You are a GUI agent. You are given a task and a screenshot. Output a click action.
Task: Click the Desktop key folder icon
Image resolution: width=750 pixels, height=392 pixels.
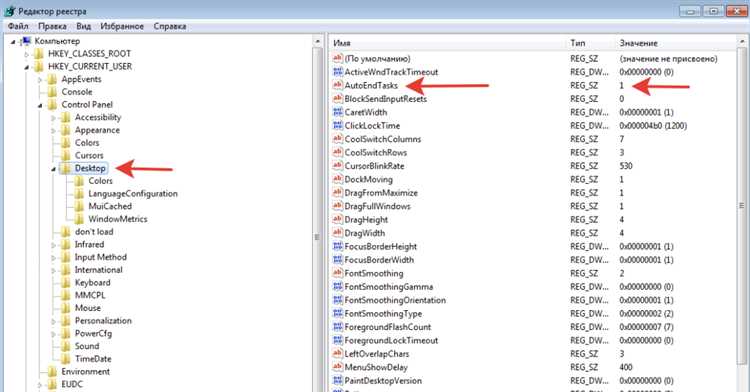click(x=66, y=168)
